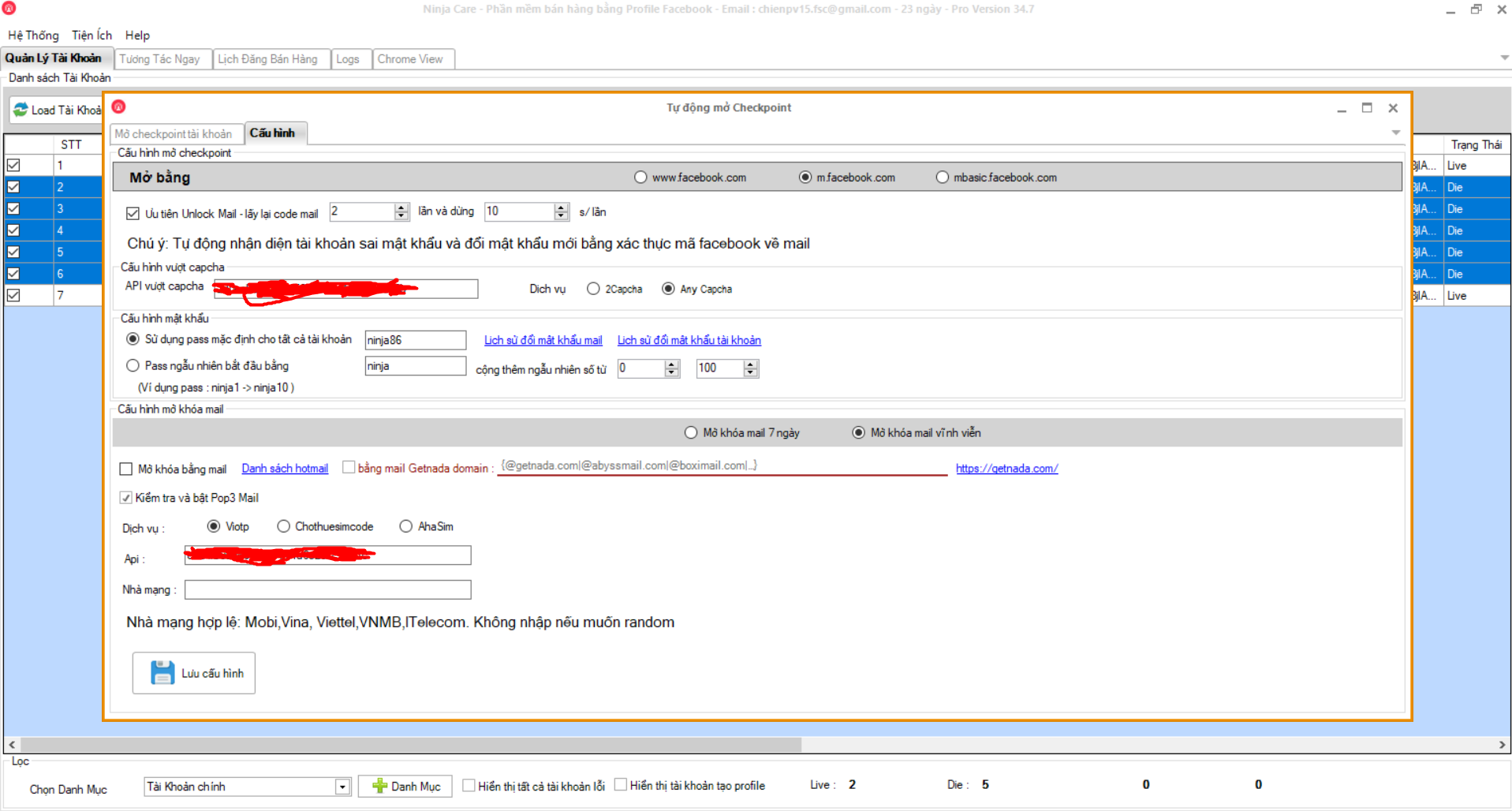The height and width of the screenshot is (811, 1512).
Task: Click the horizontal scrollbar thumb
Action: click(x=411, y=745)
